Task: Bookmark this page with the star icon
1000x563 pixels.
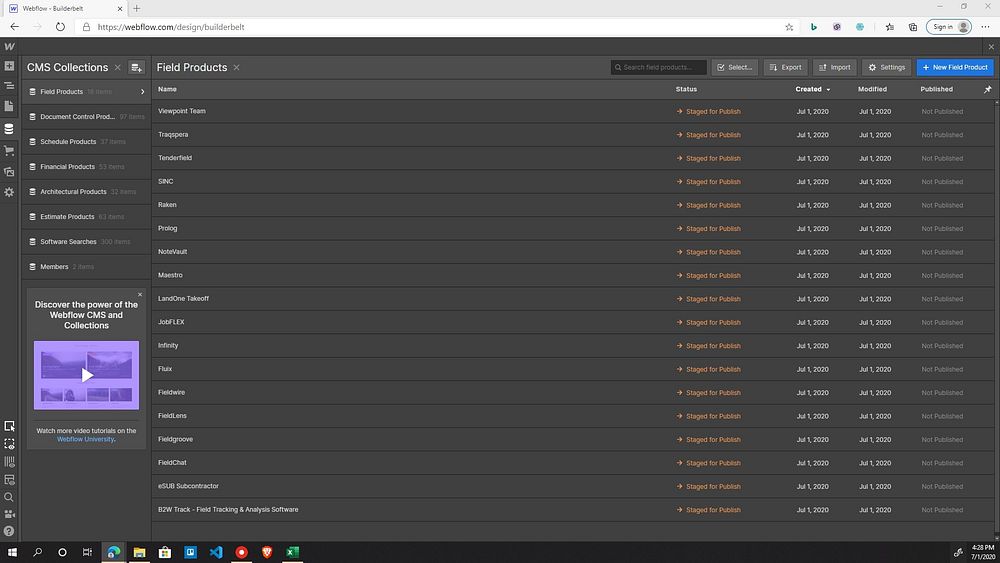Action: (x=789, y=27)
